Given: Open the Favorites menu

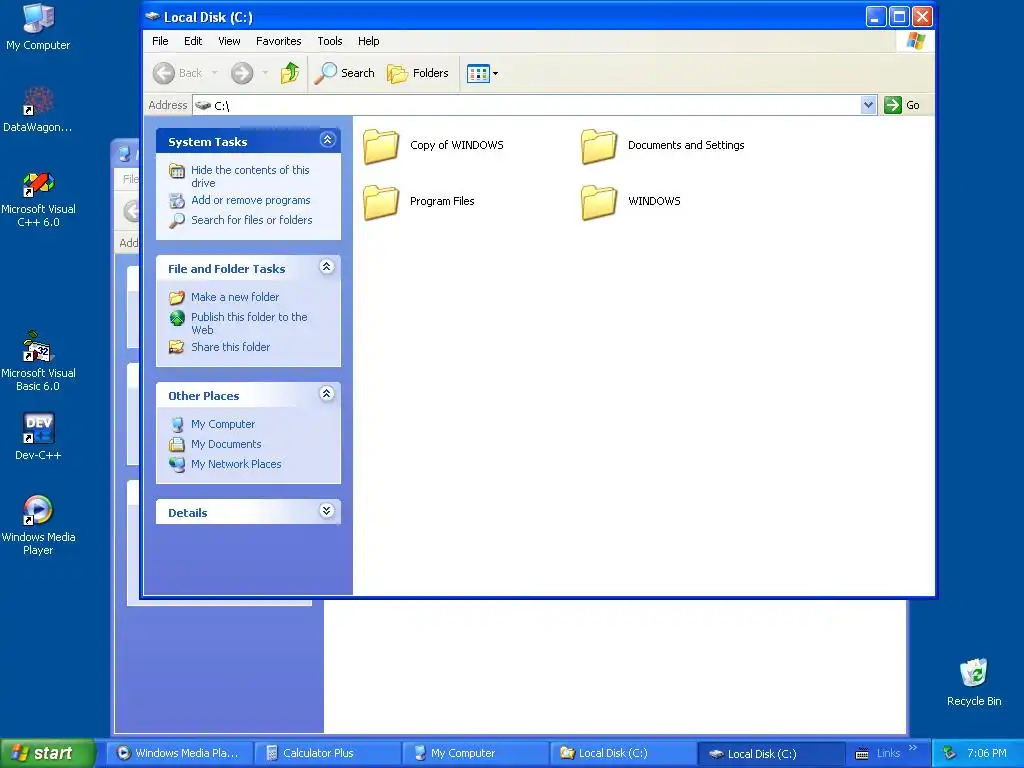Looking at the screenshot, I should pos(278,41).
